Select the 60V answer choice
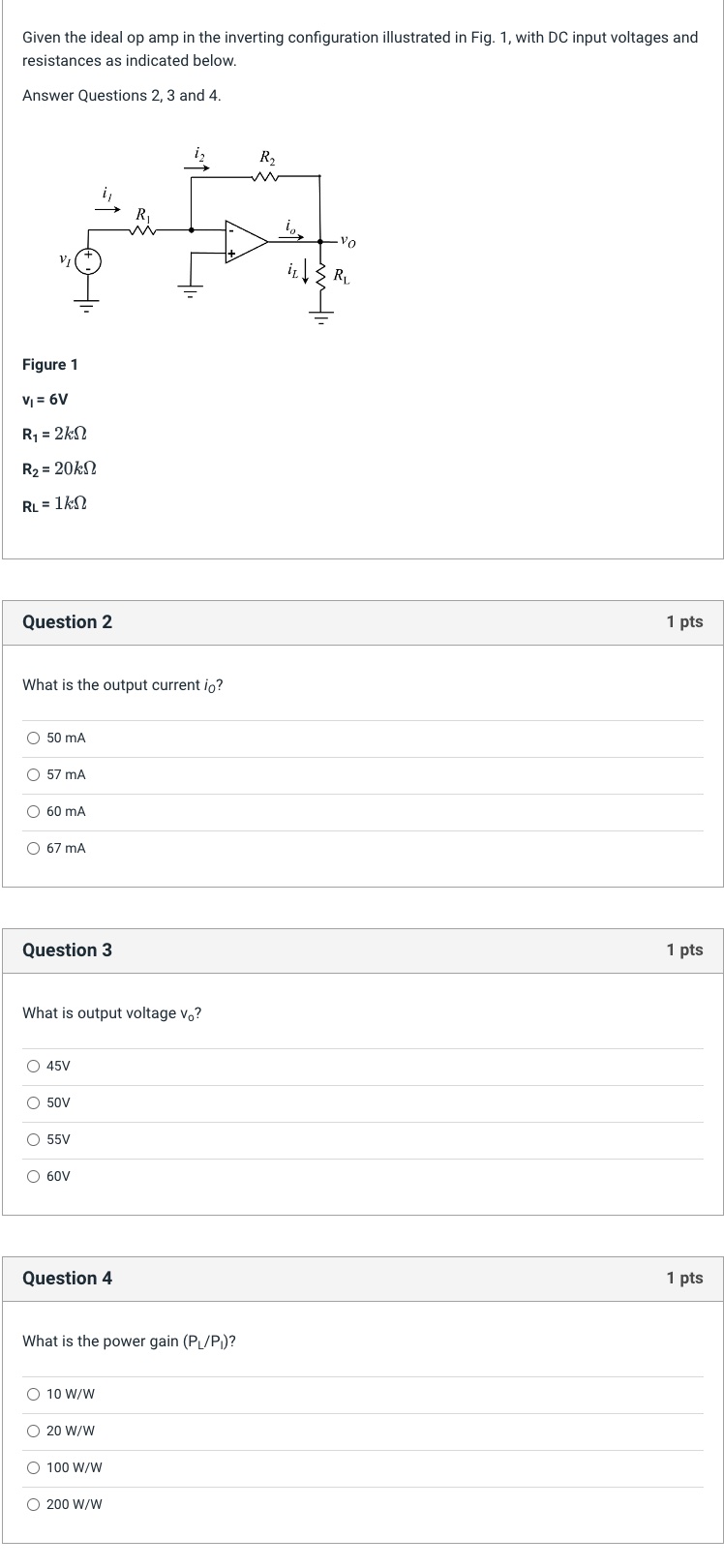724x1568 pixels. pyautogui.click(x=34, y=1177)
